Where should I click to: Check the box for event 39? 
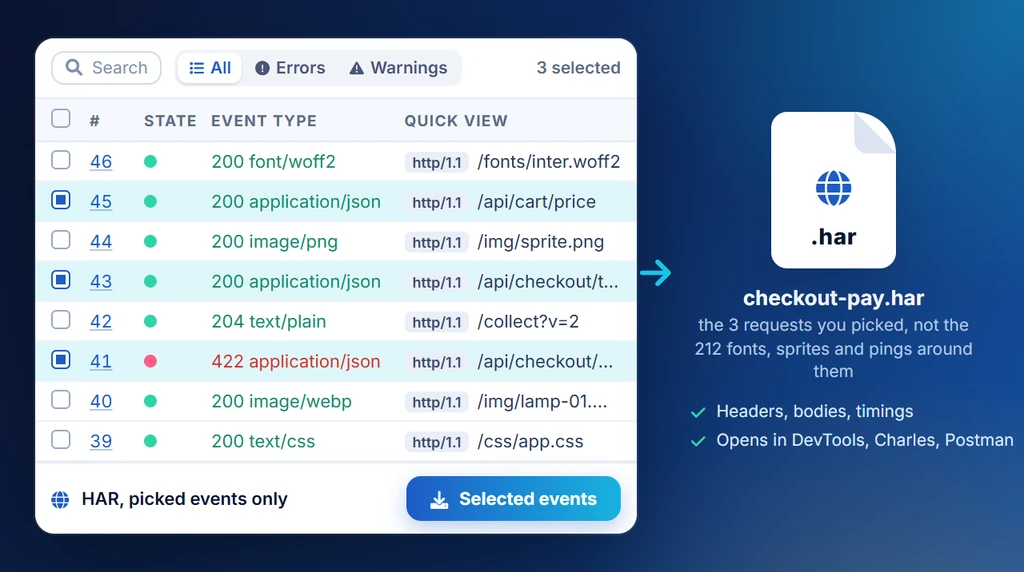click(x=61, y=439)
